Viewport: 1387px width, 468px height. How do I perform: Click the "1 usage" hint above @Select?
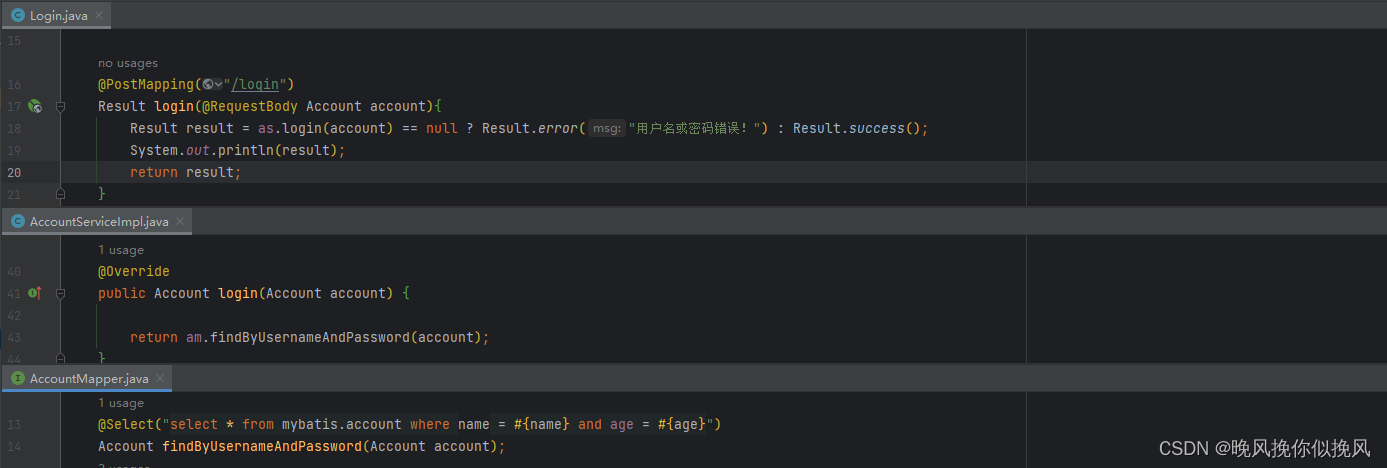121,403
